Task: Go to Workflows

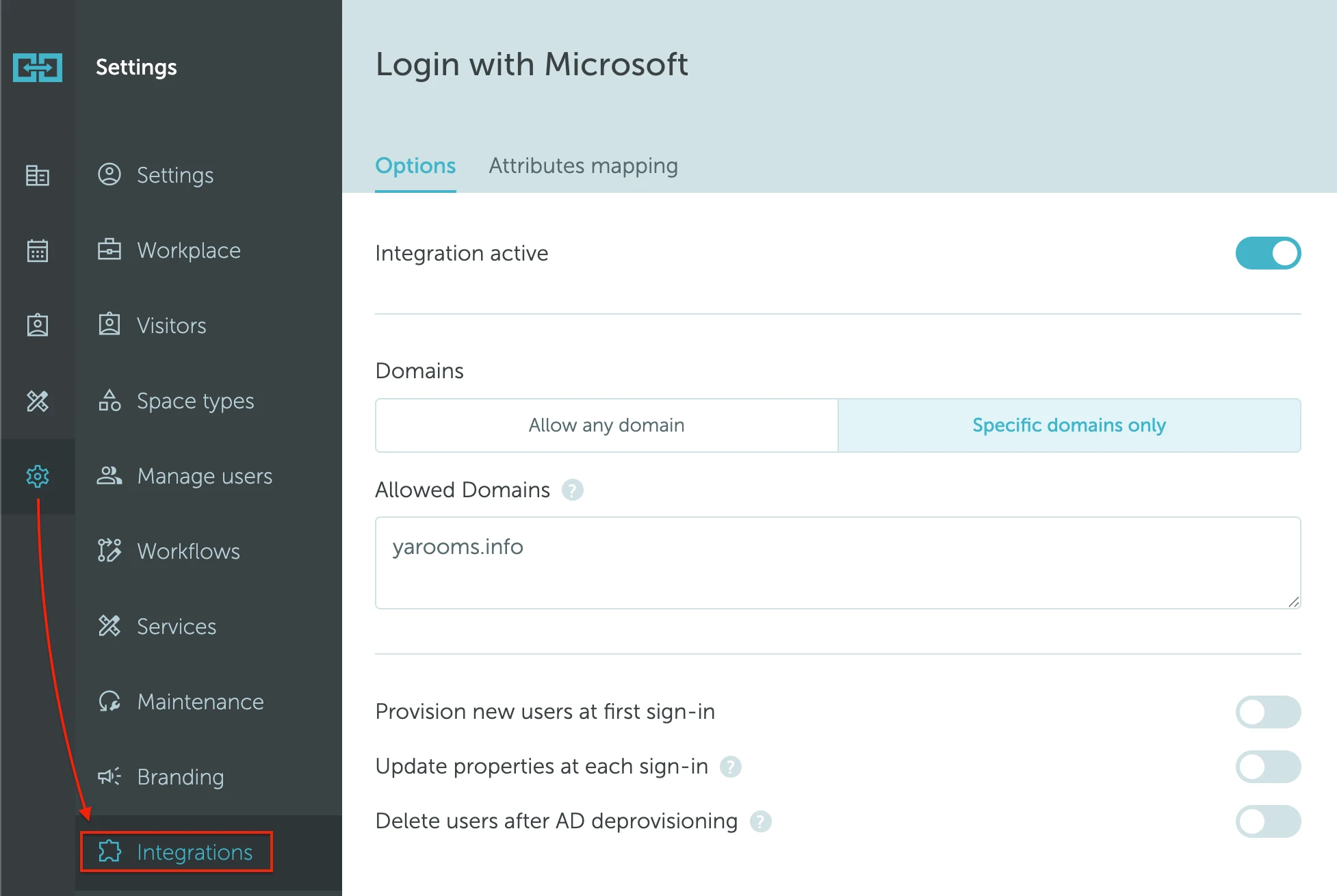Action: coord(209,551)
